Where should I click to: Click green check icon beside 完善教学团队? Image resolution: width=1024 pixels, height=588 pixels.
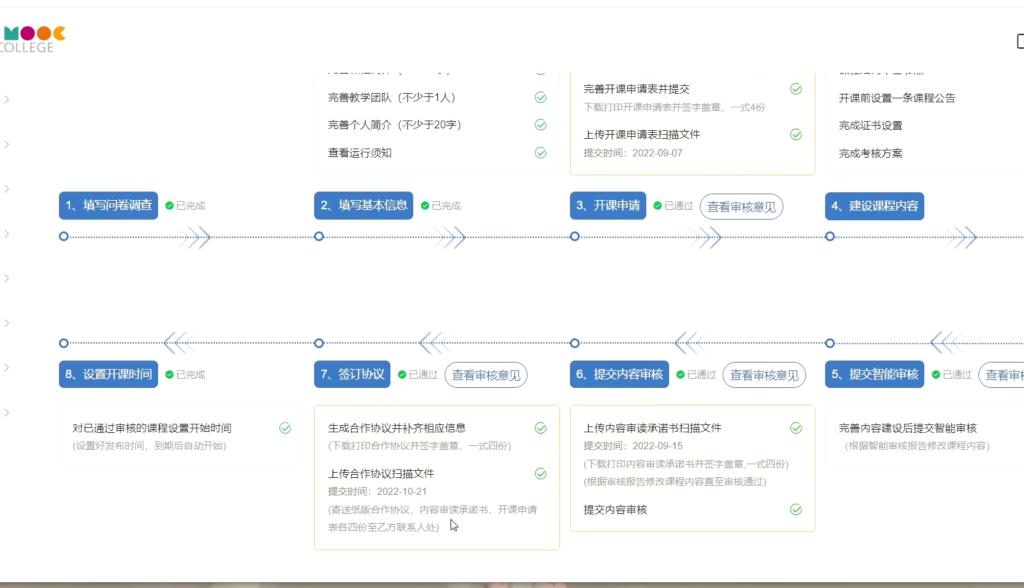540,98
